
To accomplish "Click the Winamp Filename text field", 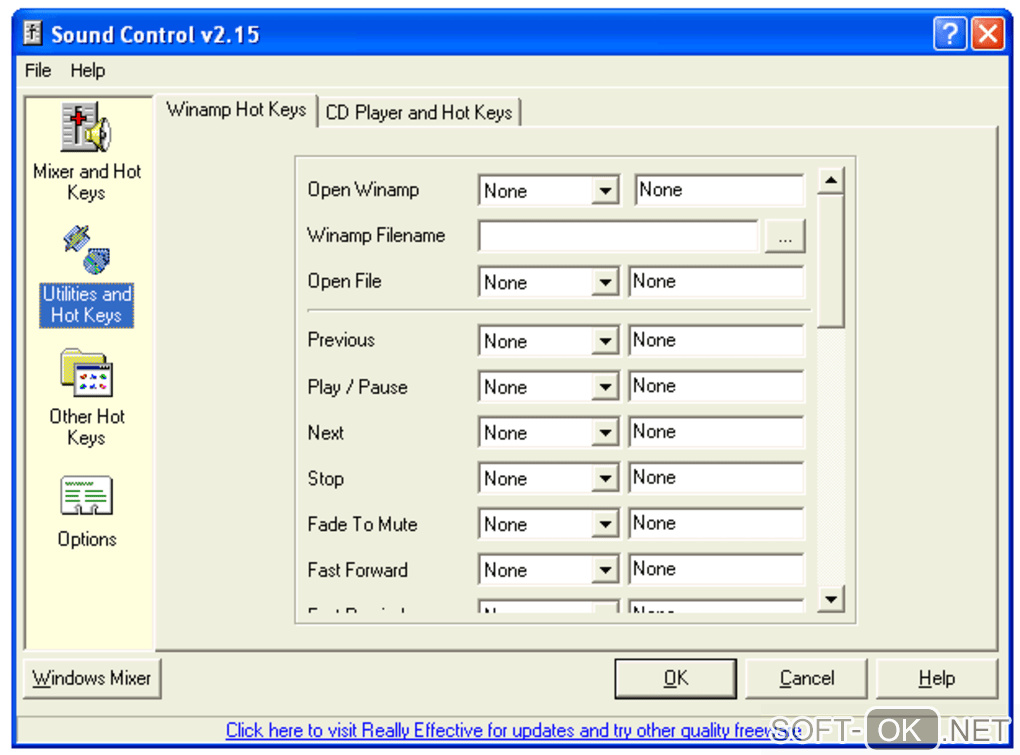I will click(x=618, y=235).
